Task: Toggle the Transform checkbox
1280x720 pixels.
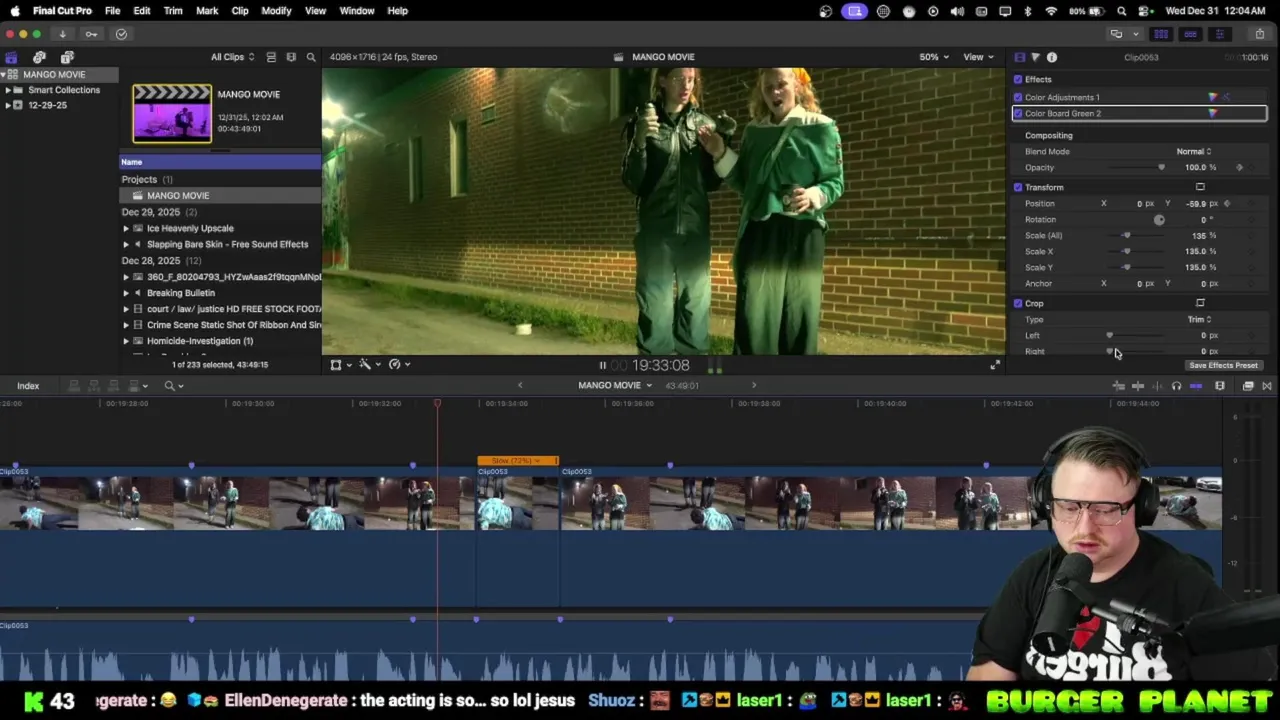Action: (x=1018, y=187)
